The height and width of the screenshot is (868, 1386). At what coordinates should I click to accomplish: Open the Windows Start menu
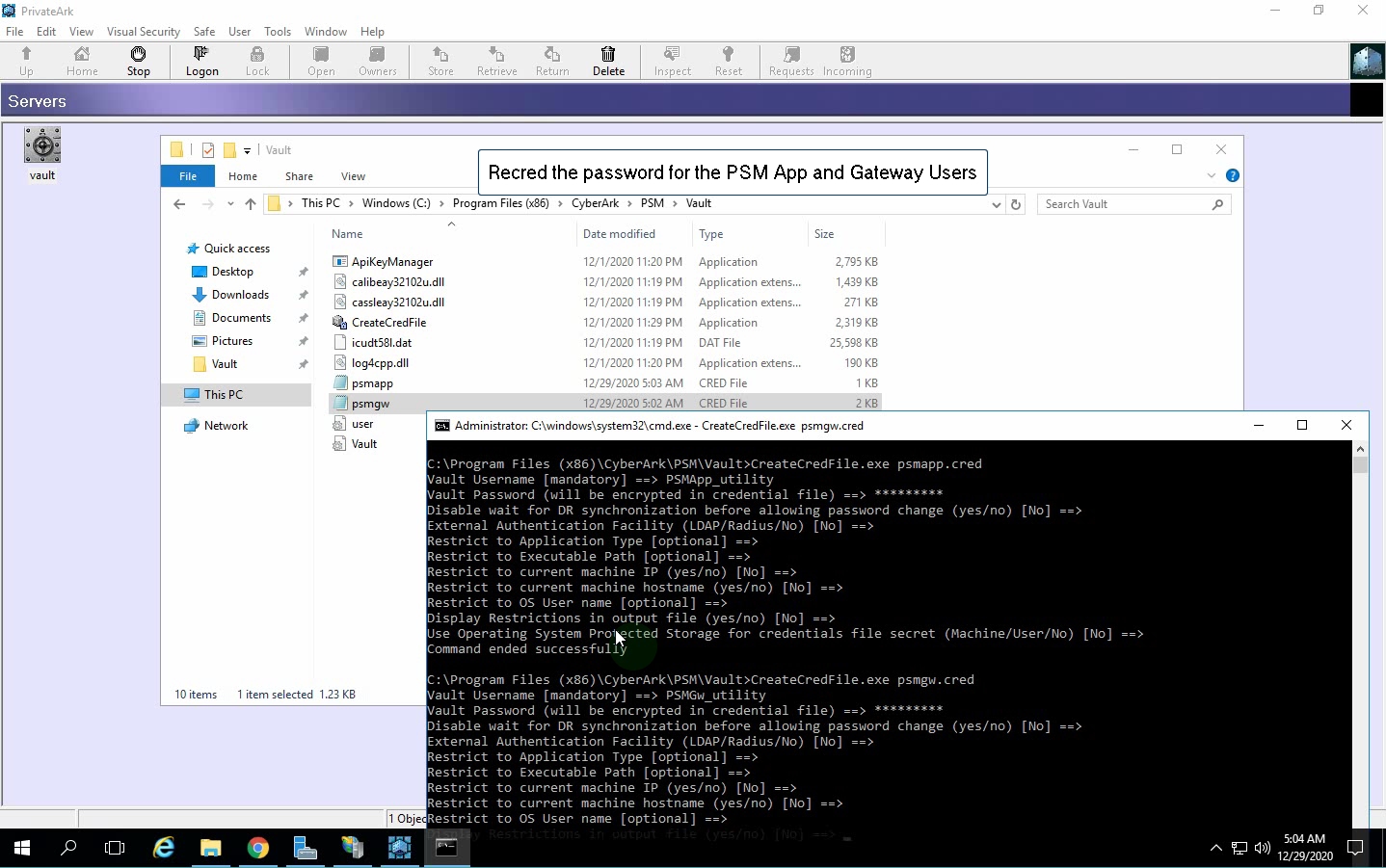click(x=22, y=848)
